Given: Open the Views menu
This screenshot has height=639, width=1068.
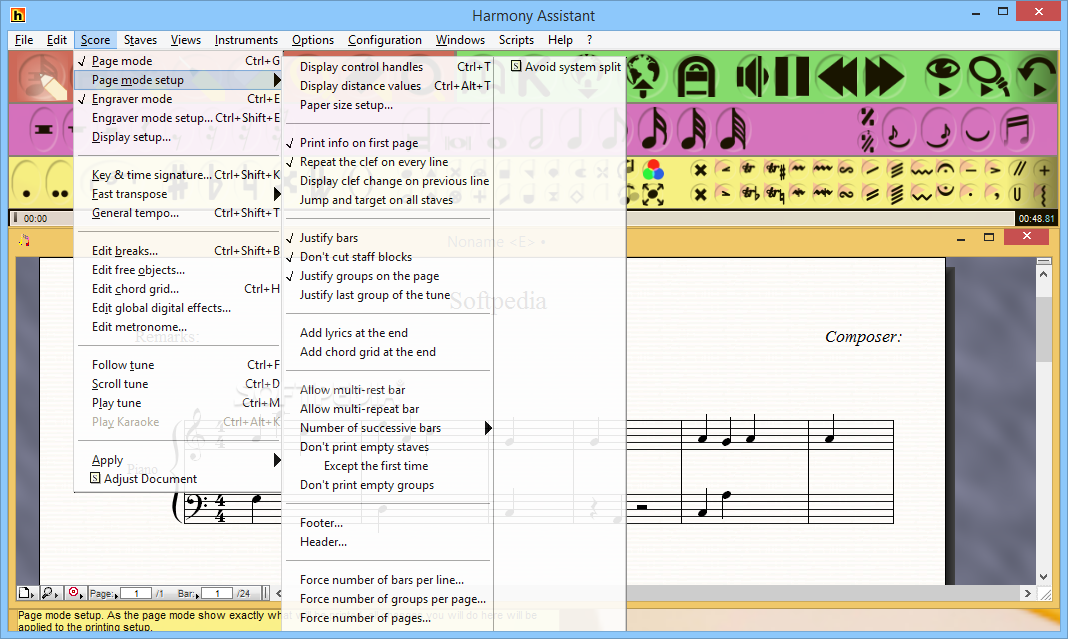Looking at the screenshot, I should click(185, 40).
